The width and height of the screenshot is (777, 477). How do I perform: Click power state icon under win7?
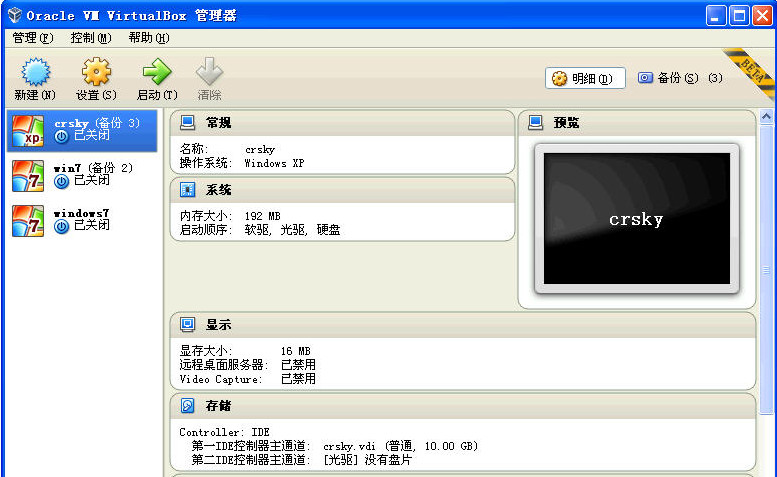pos(61,182)
